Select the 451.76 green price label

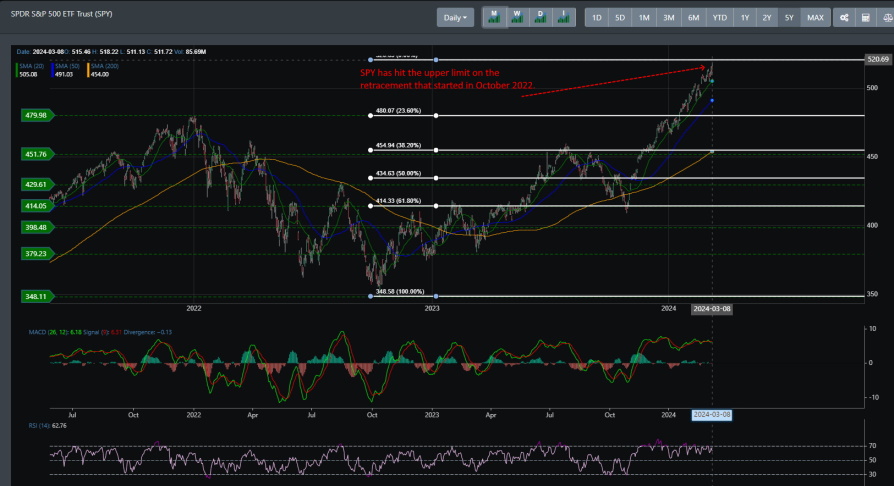pyautogui.click(x=36, y=154)
